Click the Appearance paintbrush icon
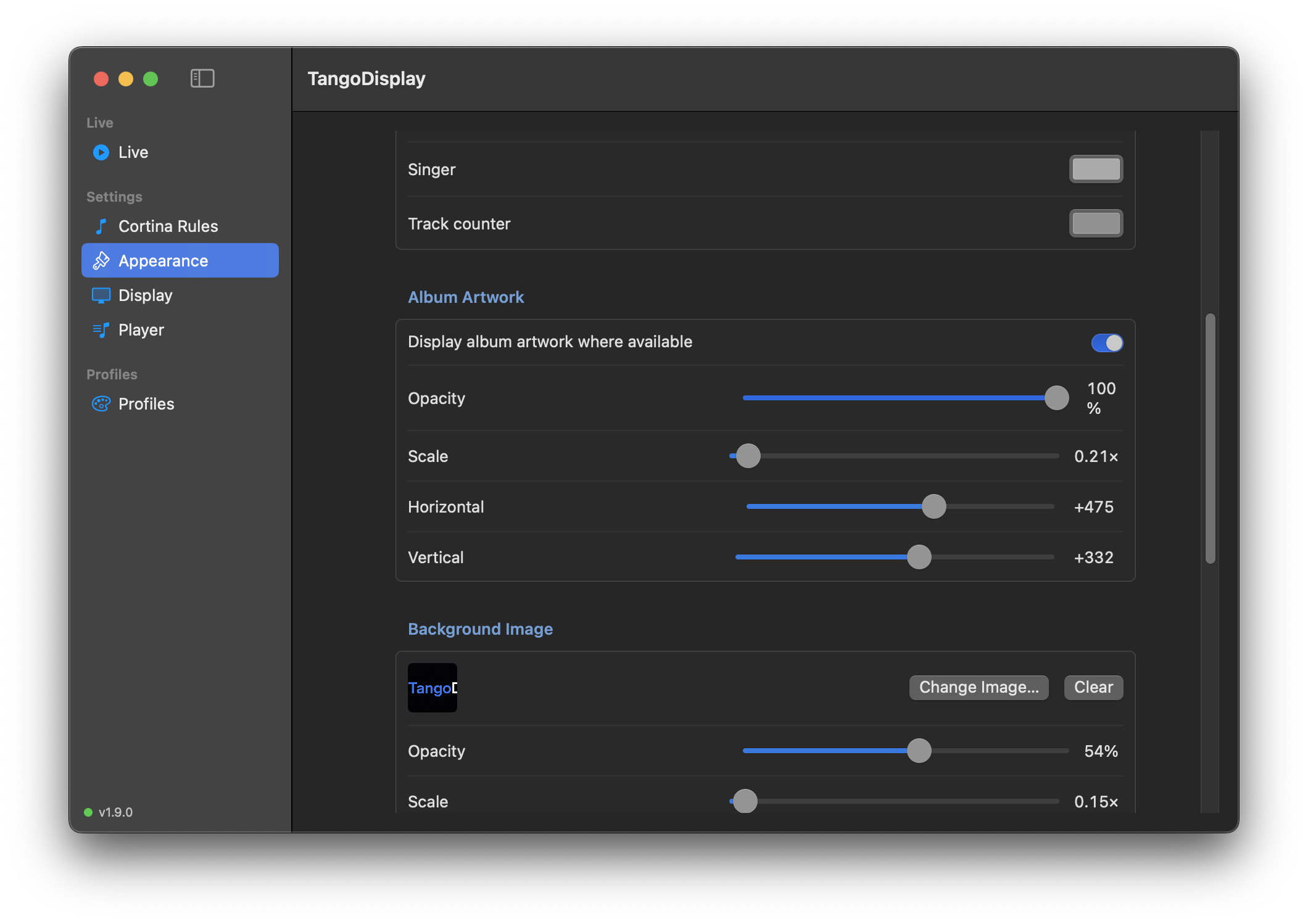This screenshot has height=924, width=1308. [101, 261]
